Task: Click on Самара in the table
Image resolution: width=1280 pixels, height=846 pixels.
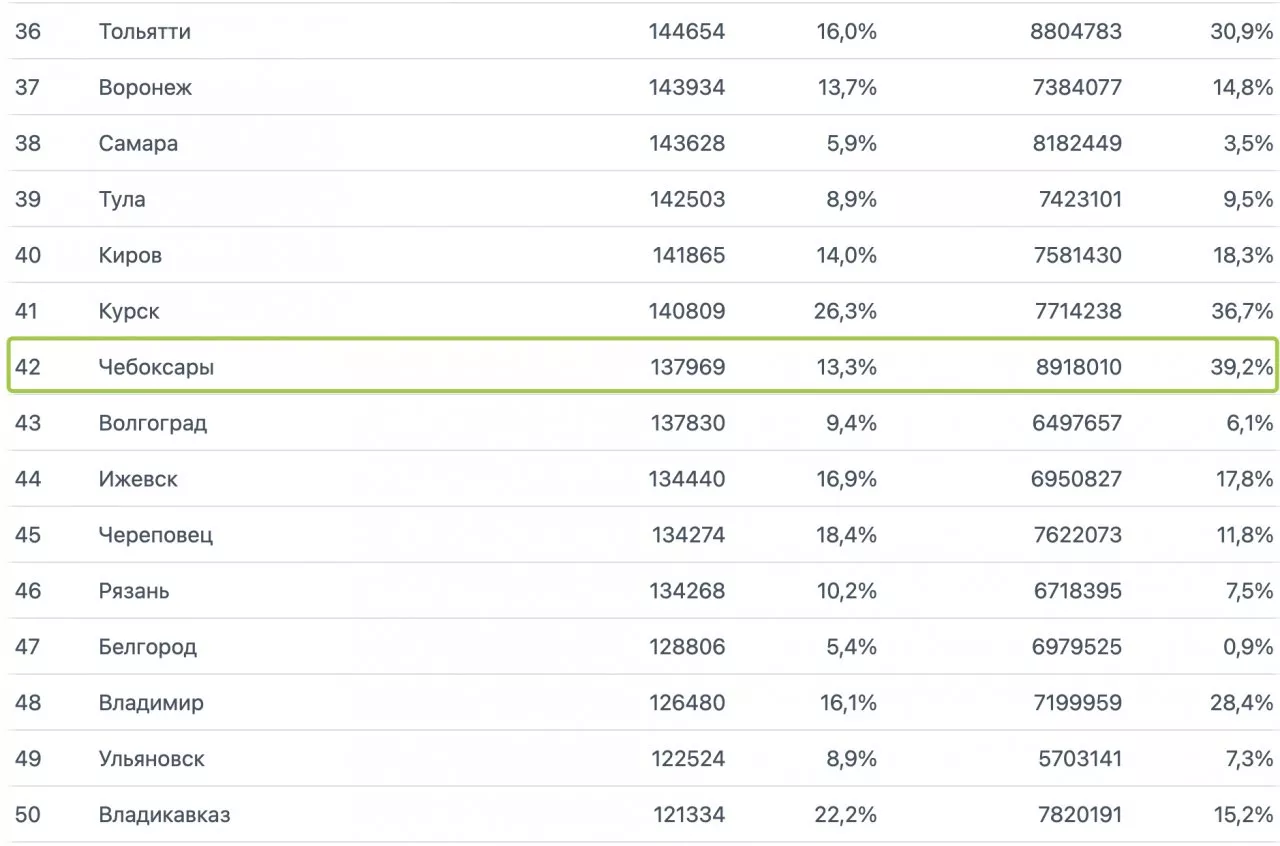Action: coord(138,144)
